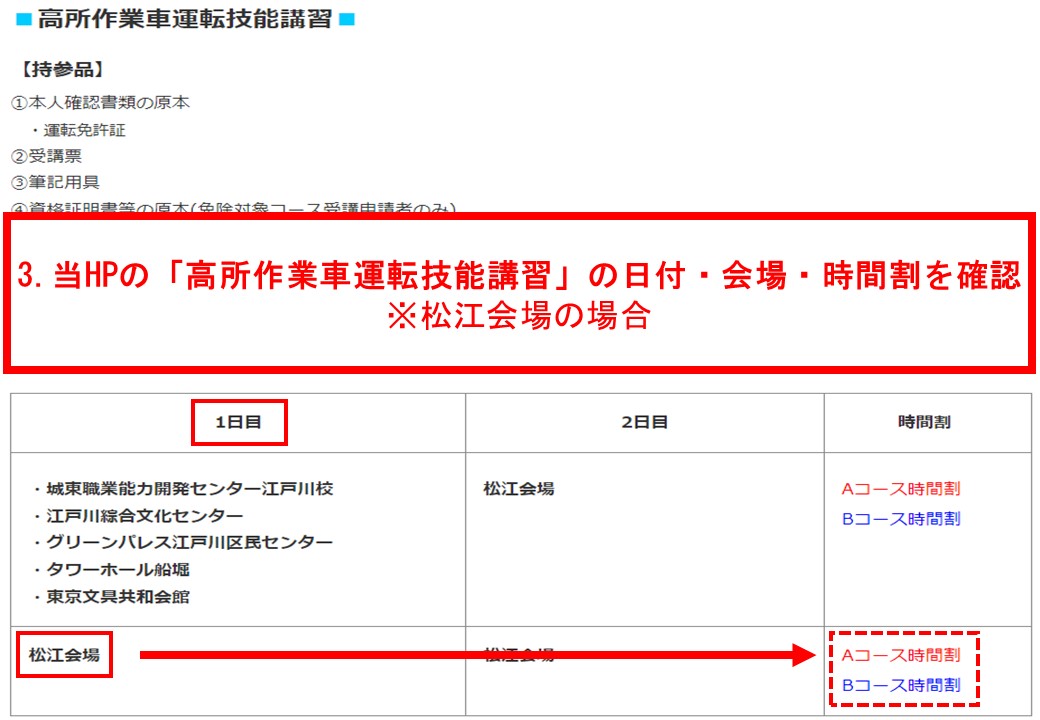
Task: Click the 【持参品】 section title
Action: (63, 71)
